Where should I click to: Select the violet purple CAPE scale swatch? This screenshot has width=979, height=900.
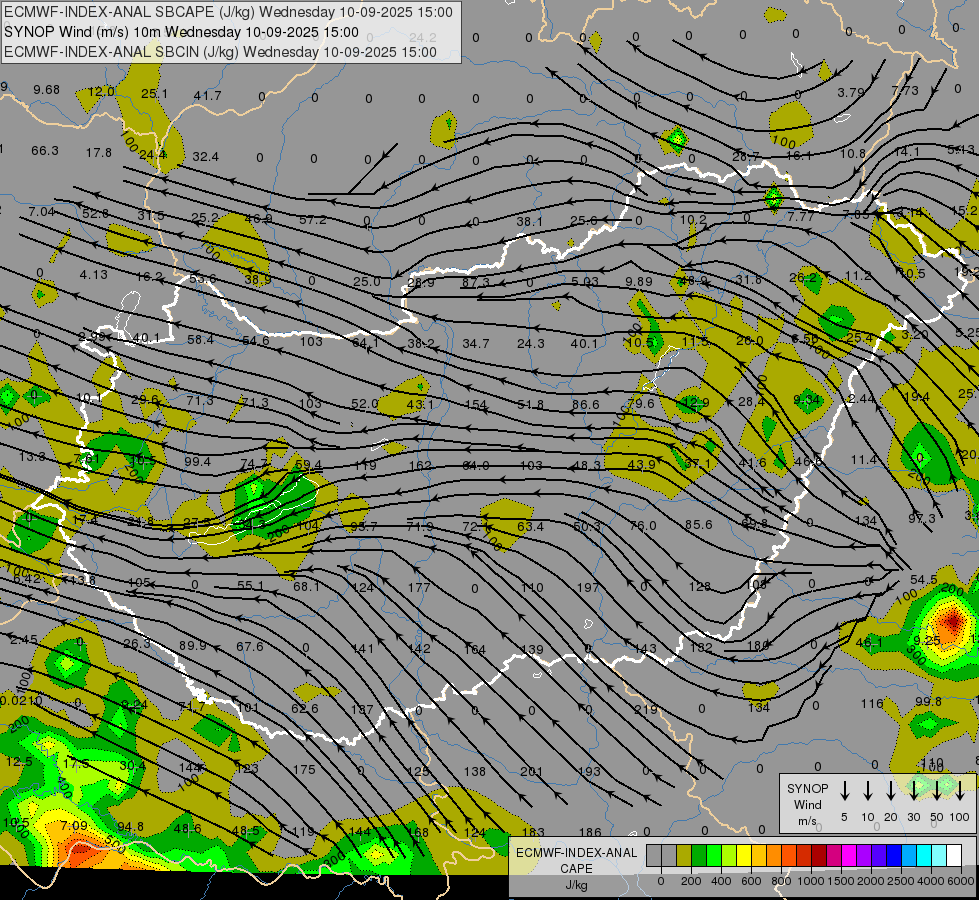click(x=863, y=856)
